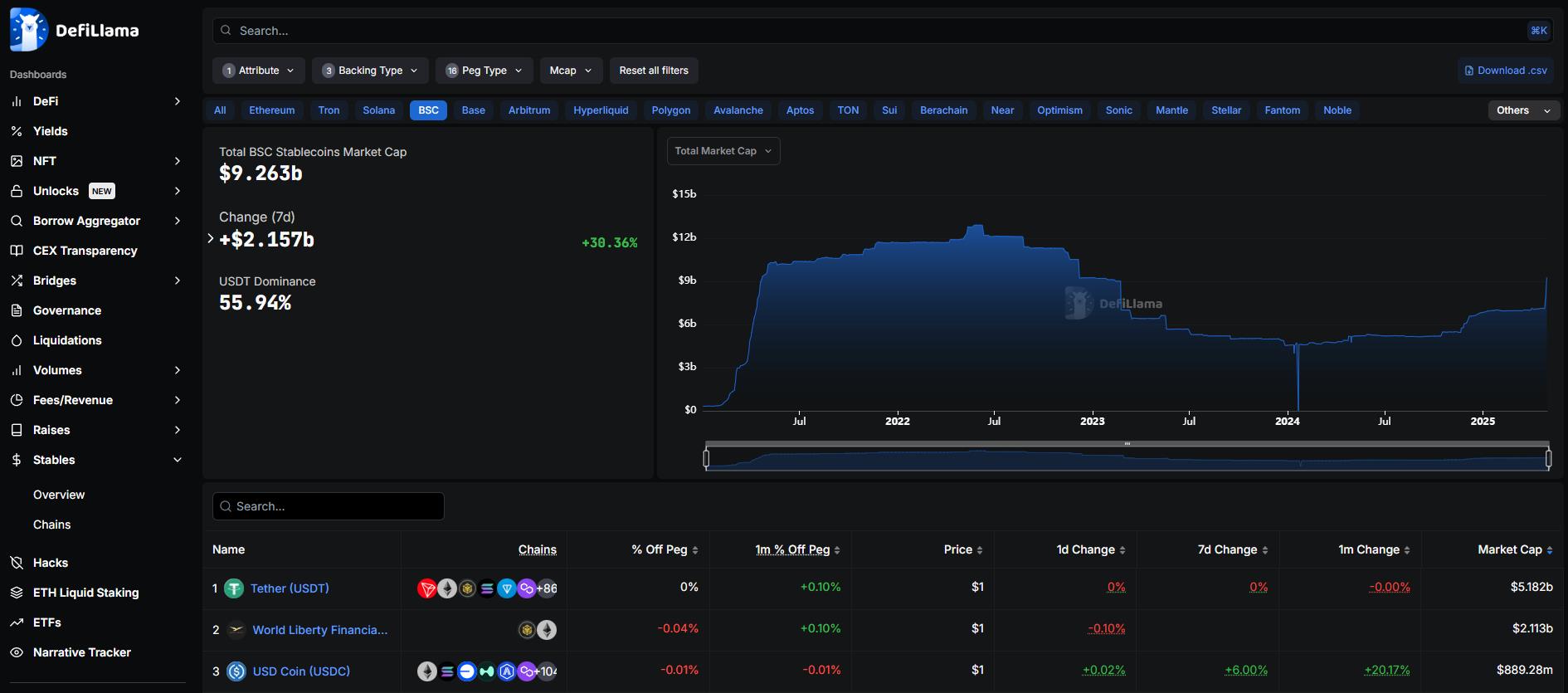
Task: Select the All chains tab
Action: coord(220,110)
